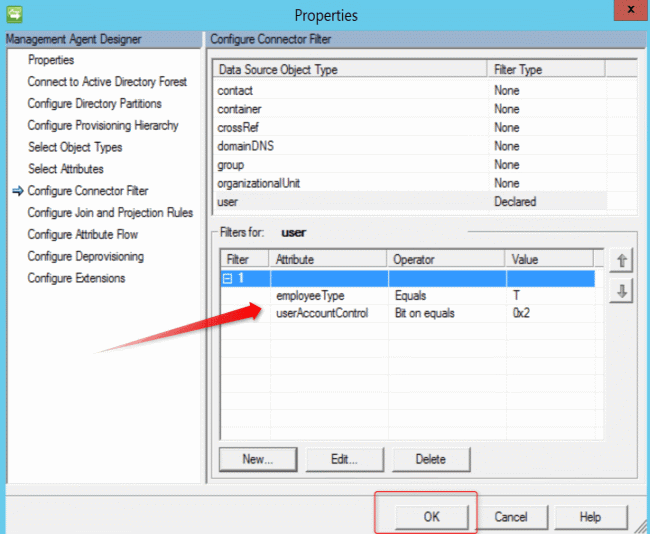Open Configure Directory Partitions page

point(95,104)
